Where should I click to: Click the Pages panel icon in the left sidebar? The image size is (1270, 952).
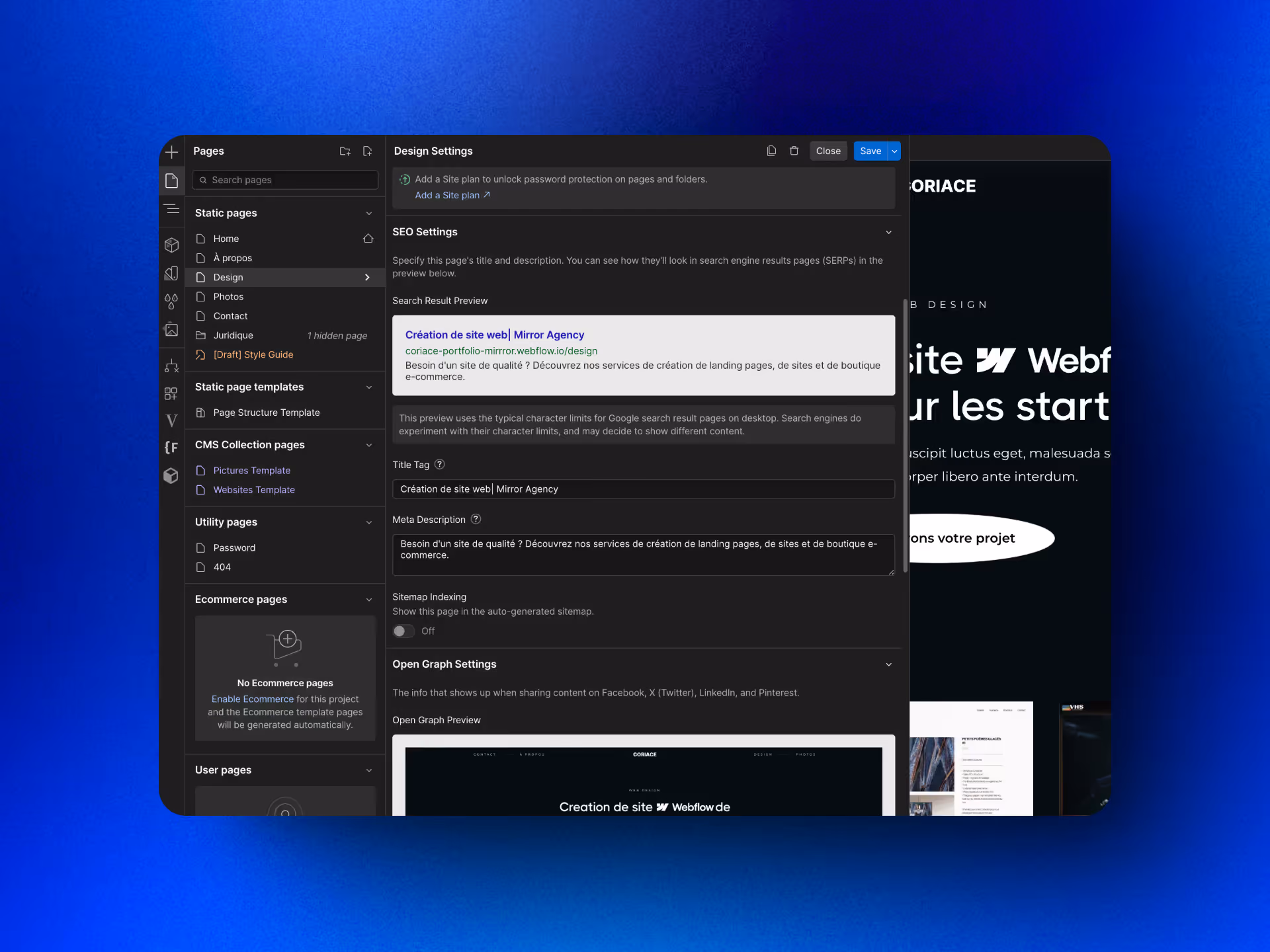pyautogui.click(x=171, y=180)
